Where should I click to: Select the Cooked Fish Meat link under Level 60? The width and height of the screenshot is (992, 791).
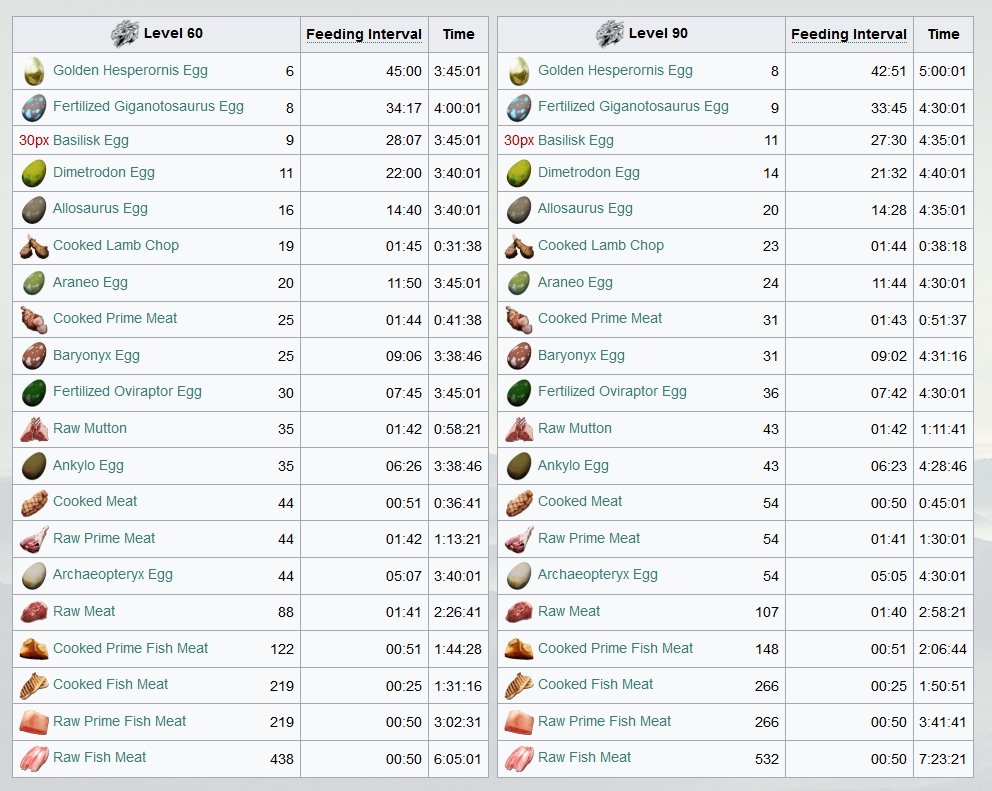(111, 684)
